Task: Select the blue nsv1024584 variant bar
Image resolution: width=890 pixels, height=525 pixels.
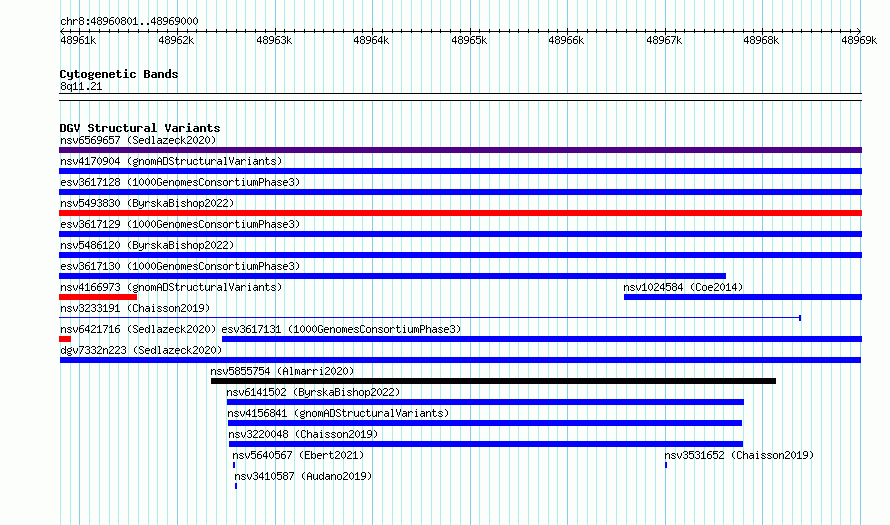Action: pyautogui.click(x=743, y=297)
